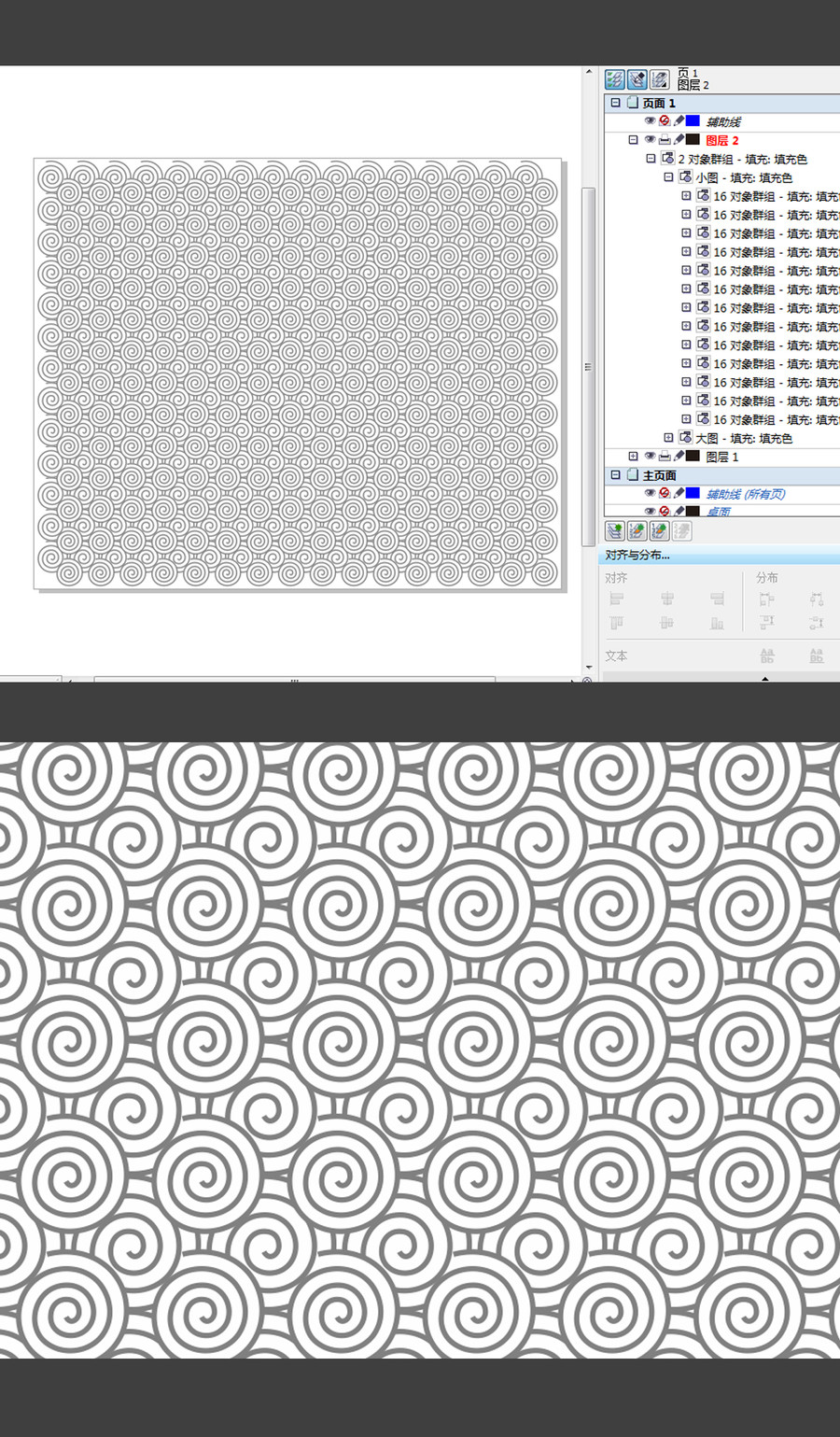Click the black color swatch of 图层 1
Image resolution: width=840 pixels, height=1437 pixels.
[693, 456]
